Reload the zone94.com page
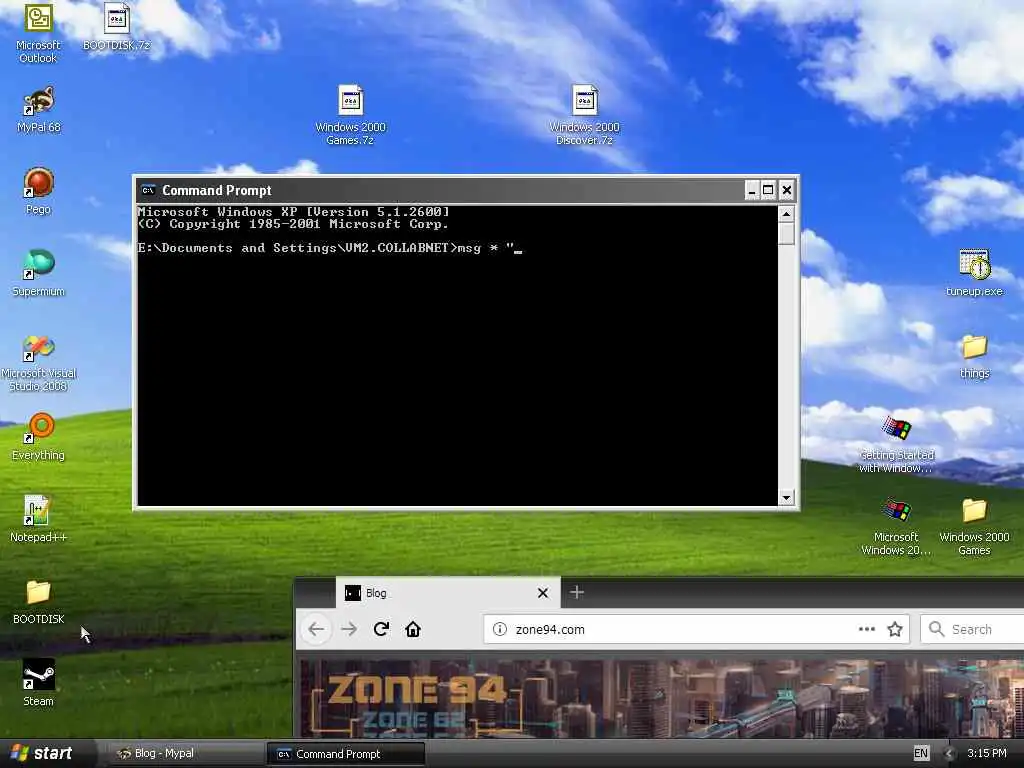The width and height of the screenshot is (1024, 768). pos(381,629)
